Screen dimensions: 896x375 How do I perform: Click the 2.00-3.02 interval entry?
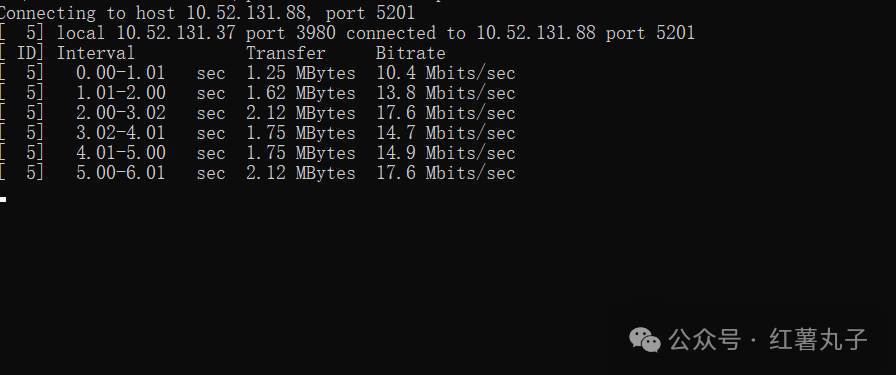[x=121, y=113]
